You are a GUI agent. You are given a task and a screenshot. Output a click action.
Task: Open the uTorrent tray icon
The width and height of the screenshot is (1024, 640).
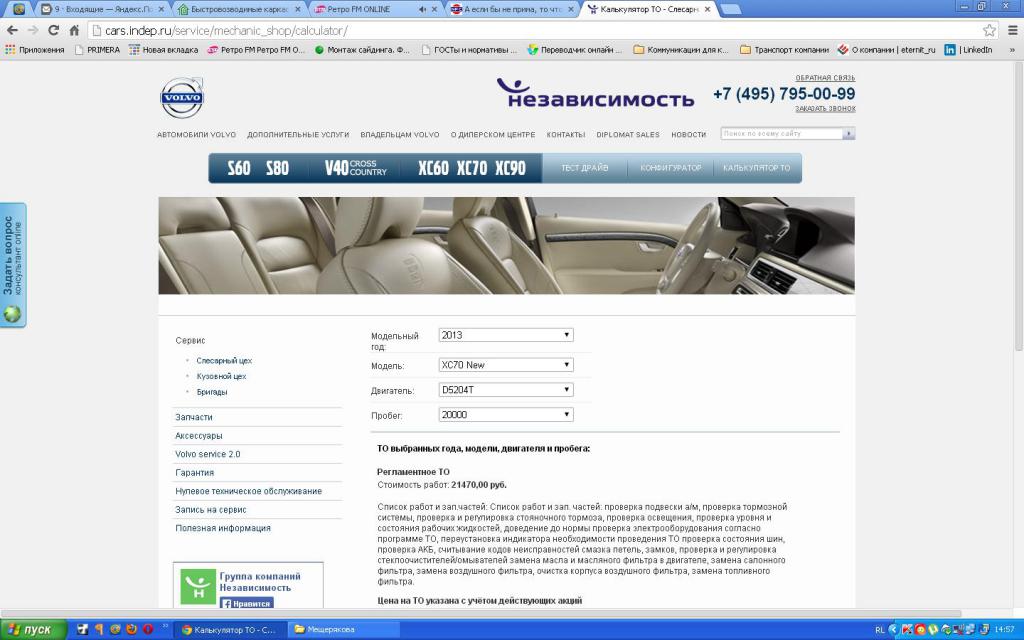(933, 630)
